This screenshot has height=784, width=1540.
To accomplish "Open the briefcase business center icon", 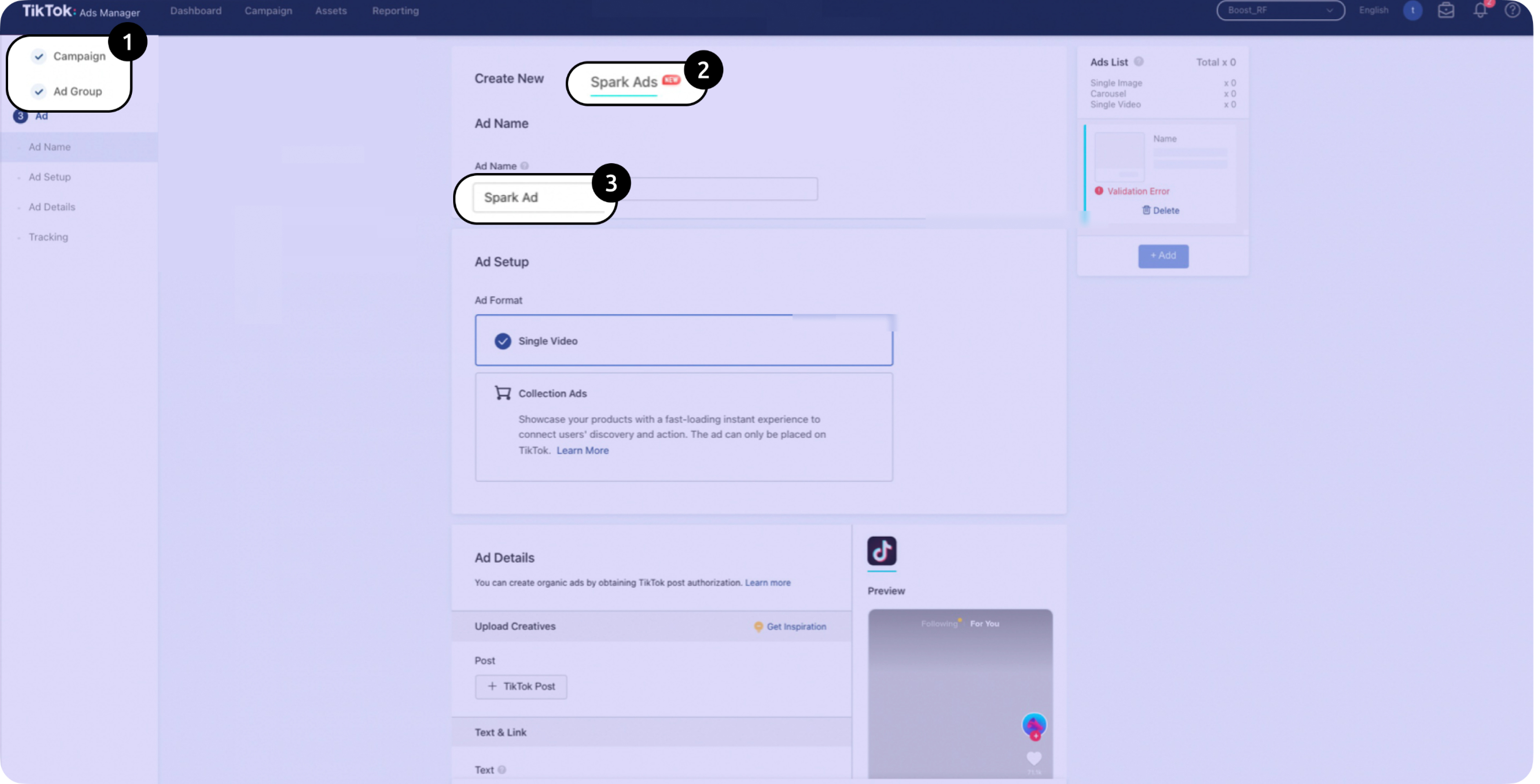I will point(1446,10).
